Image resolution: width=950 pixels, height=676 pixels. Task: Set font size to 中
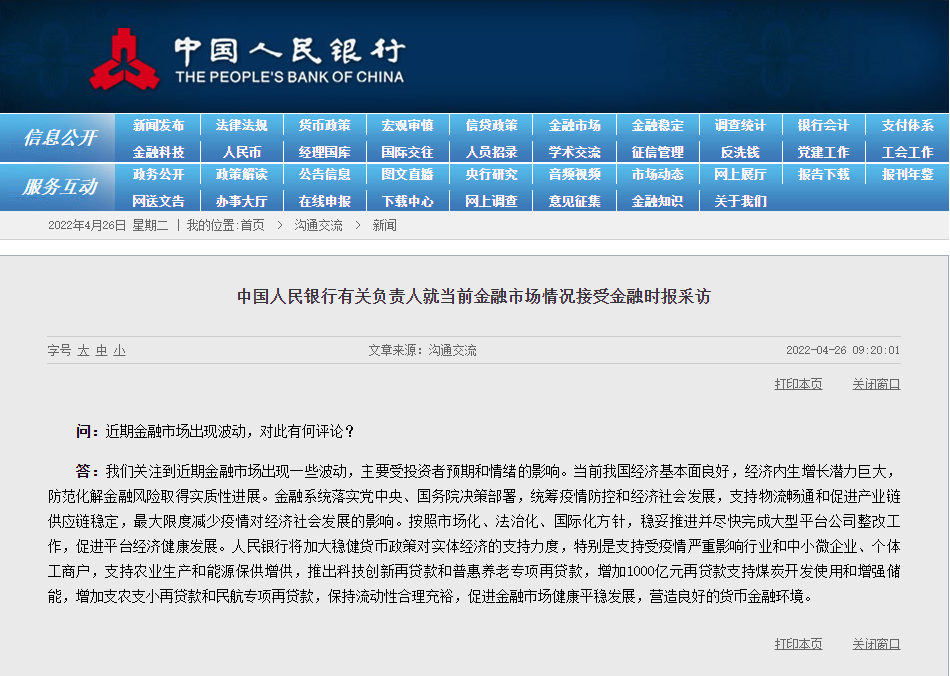[x=101, y=350]
